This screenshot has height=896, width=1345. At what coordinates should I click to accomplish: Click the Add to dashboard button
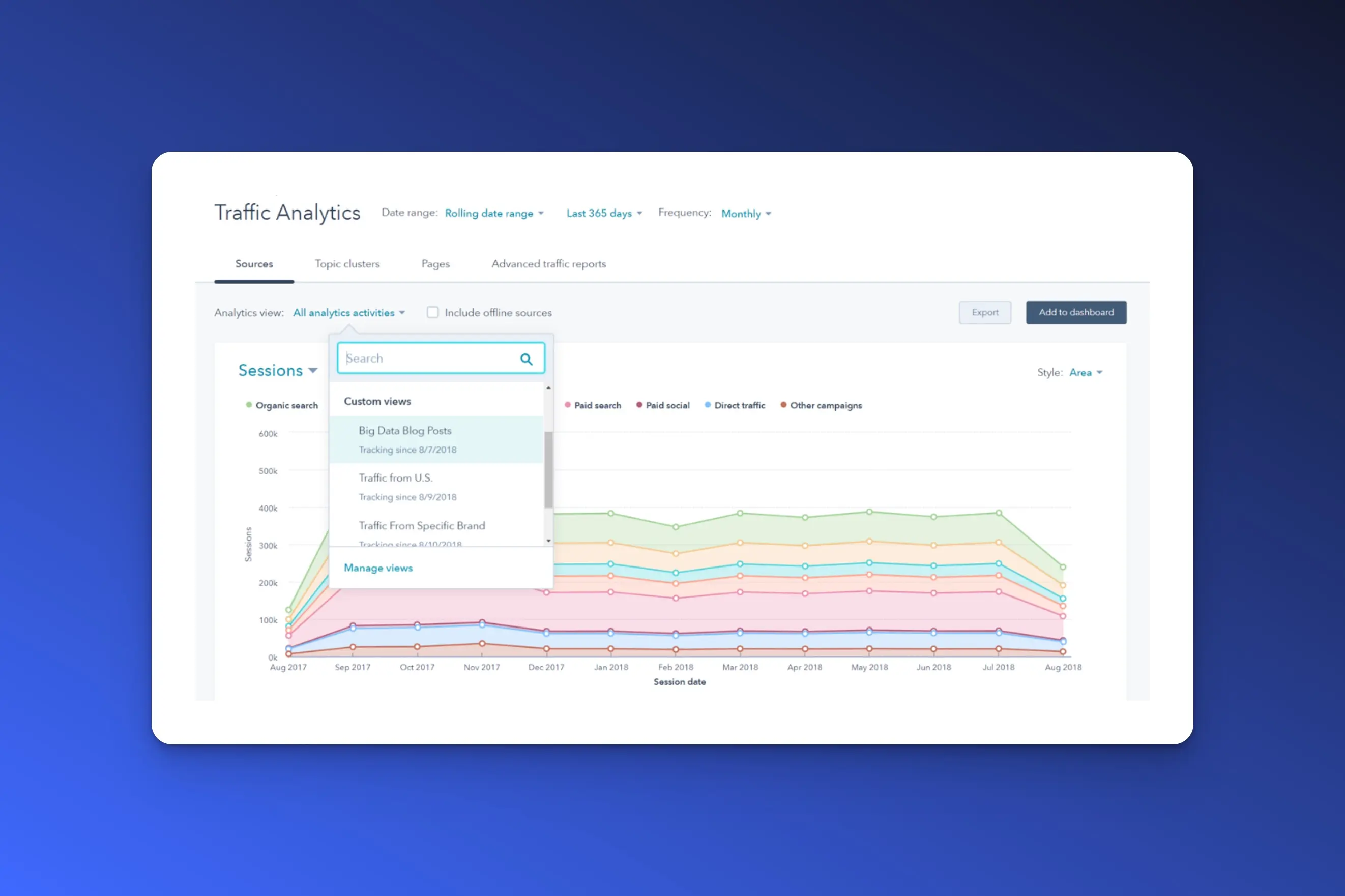(x=1075, y=313)
